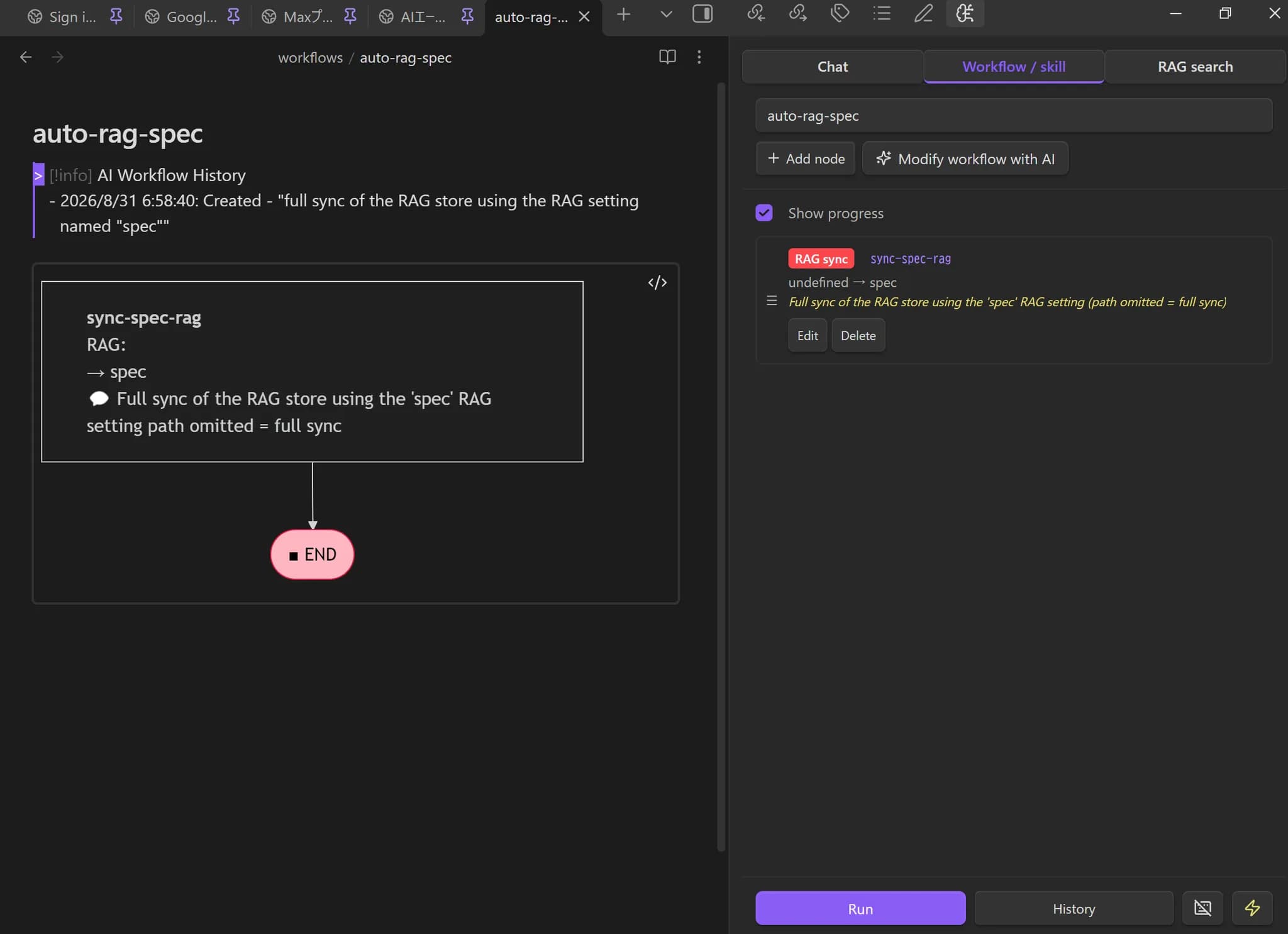Navigate back with the left arrow
The height and width of the screenshot is (934, 1288).
26,57
